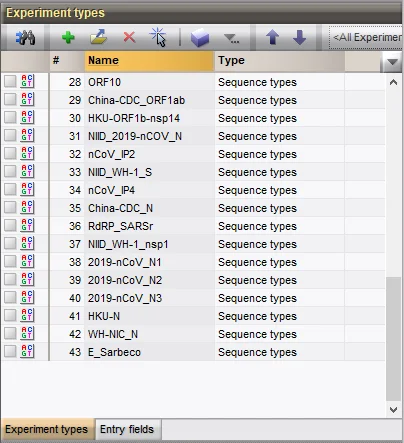Click the ACGT sequence icon for RdRP_SARSr
The height and width of the screenshot is (443, 404).
[x=27, y=225]
